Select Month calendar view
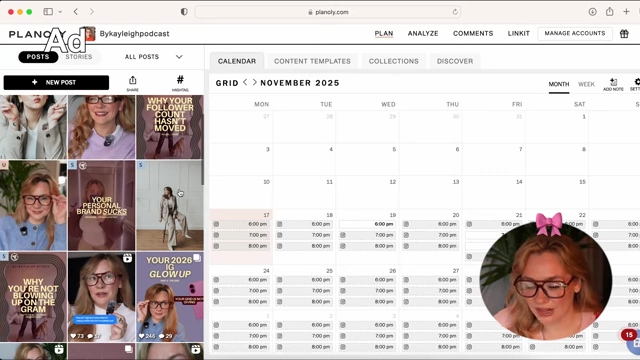Viewport: 640px width, 360px height. 559,84
